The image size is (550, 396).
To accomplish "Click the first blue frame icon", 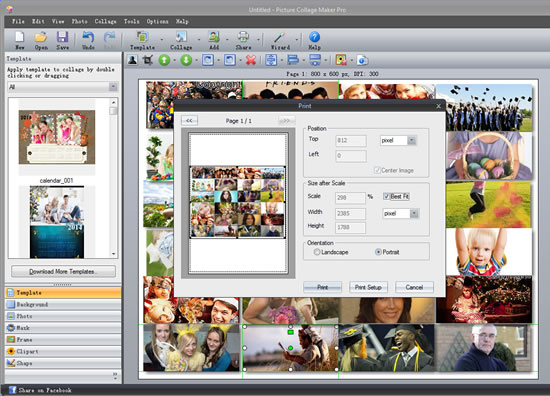I will [208, 60].
